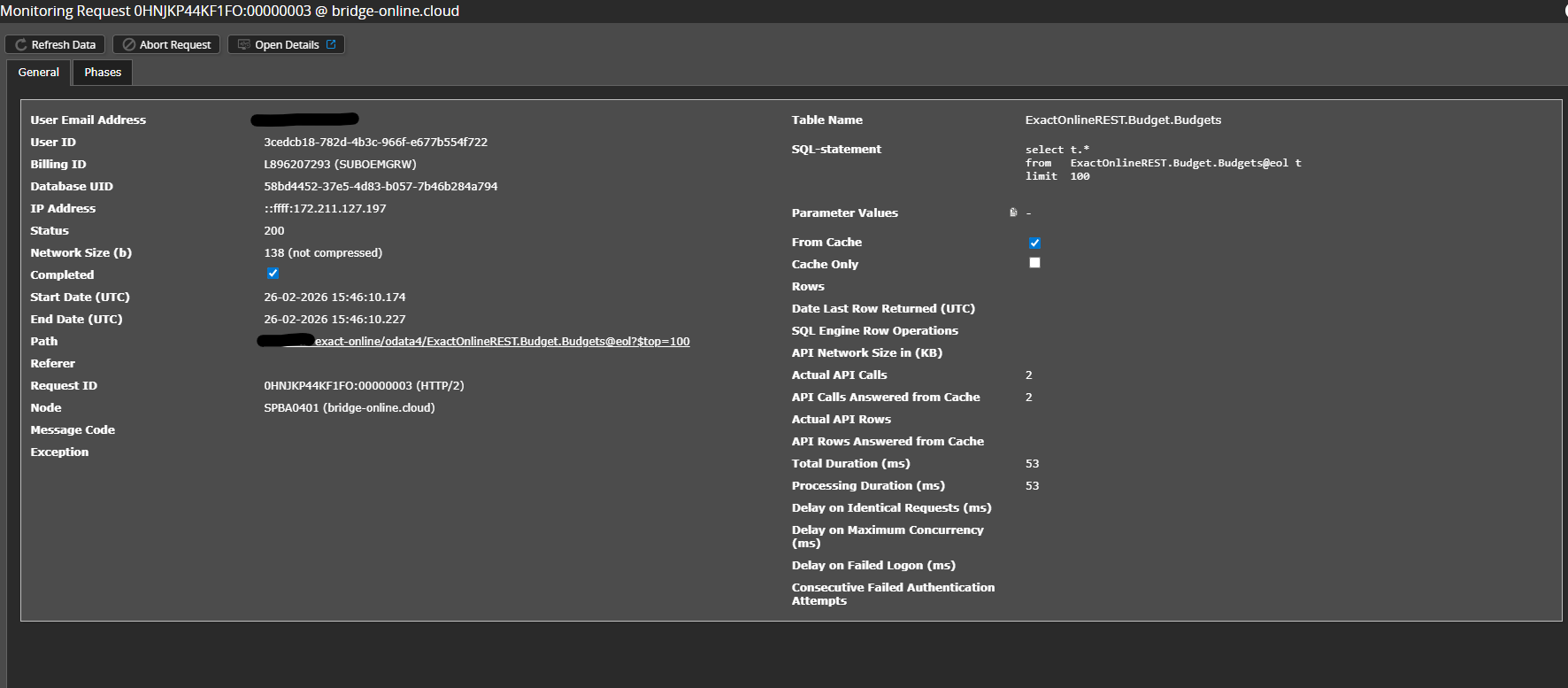Enable the Cache Only checkbox
Viewport: 1568px width, 688px height.
[x=1034, y=263]
